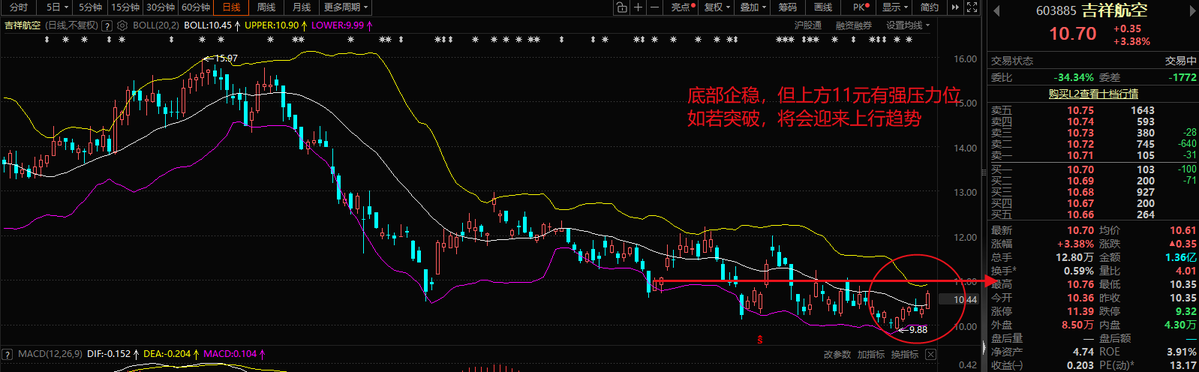Click the 吉祥航空 chart title name
The width and height of the screenshot is (1199, 372).
(x=23, y=24)
